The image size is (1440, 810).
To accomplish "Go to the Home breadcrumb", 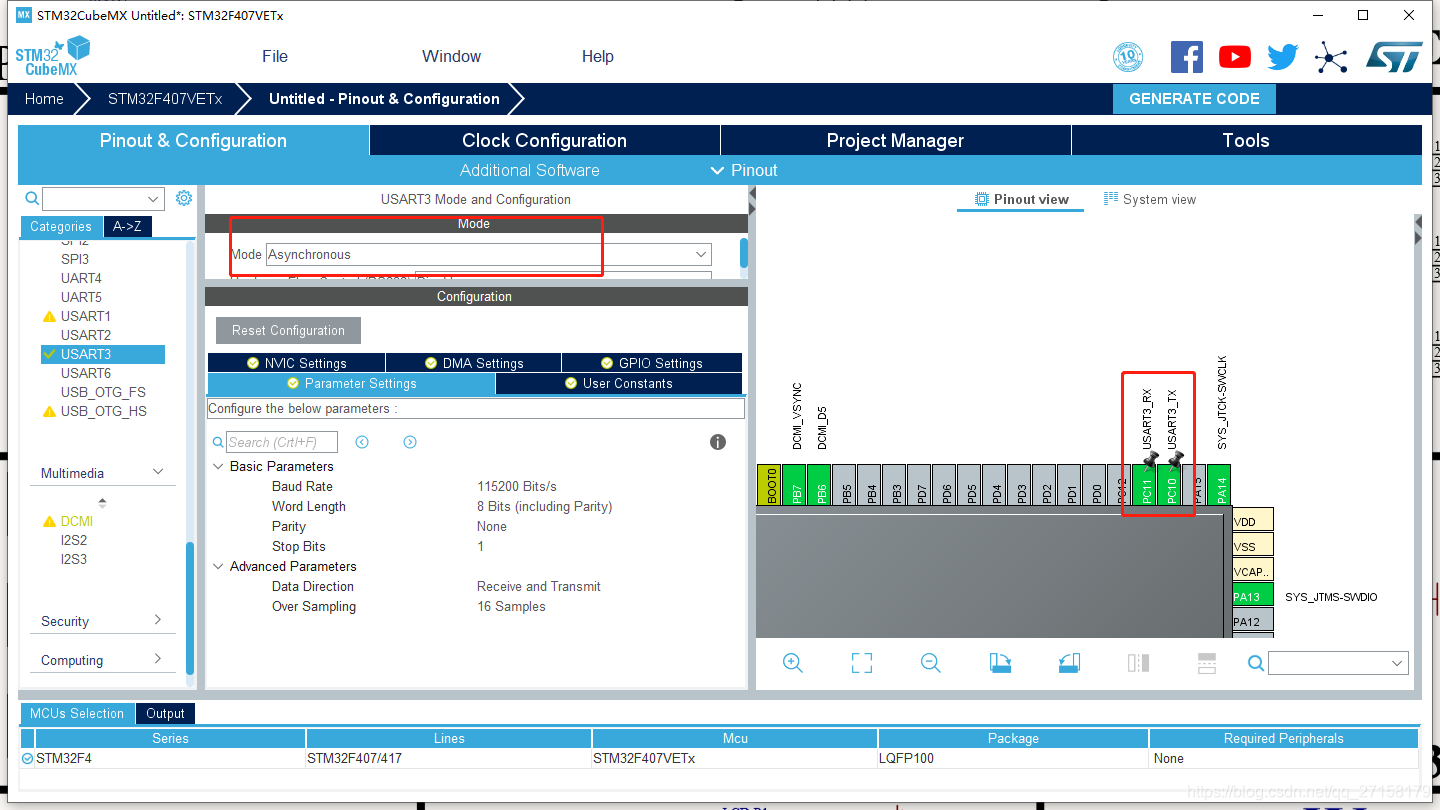I will pyautogui.click(x=44, y=99).
